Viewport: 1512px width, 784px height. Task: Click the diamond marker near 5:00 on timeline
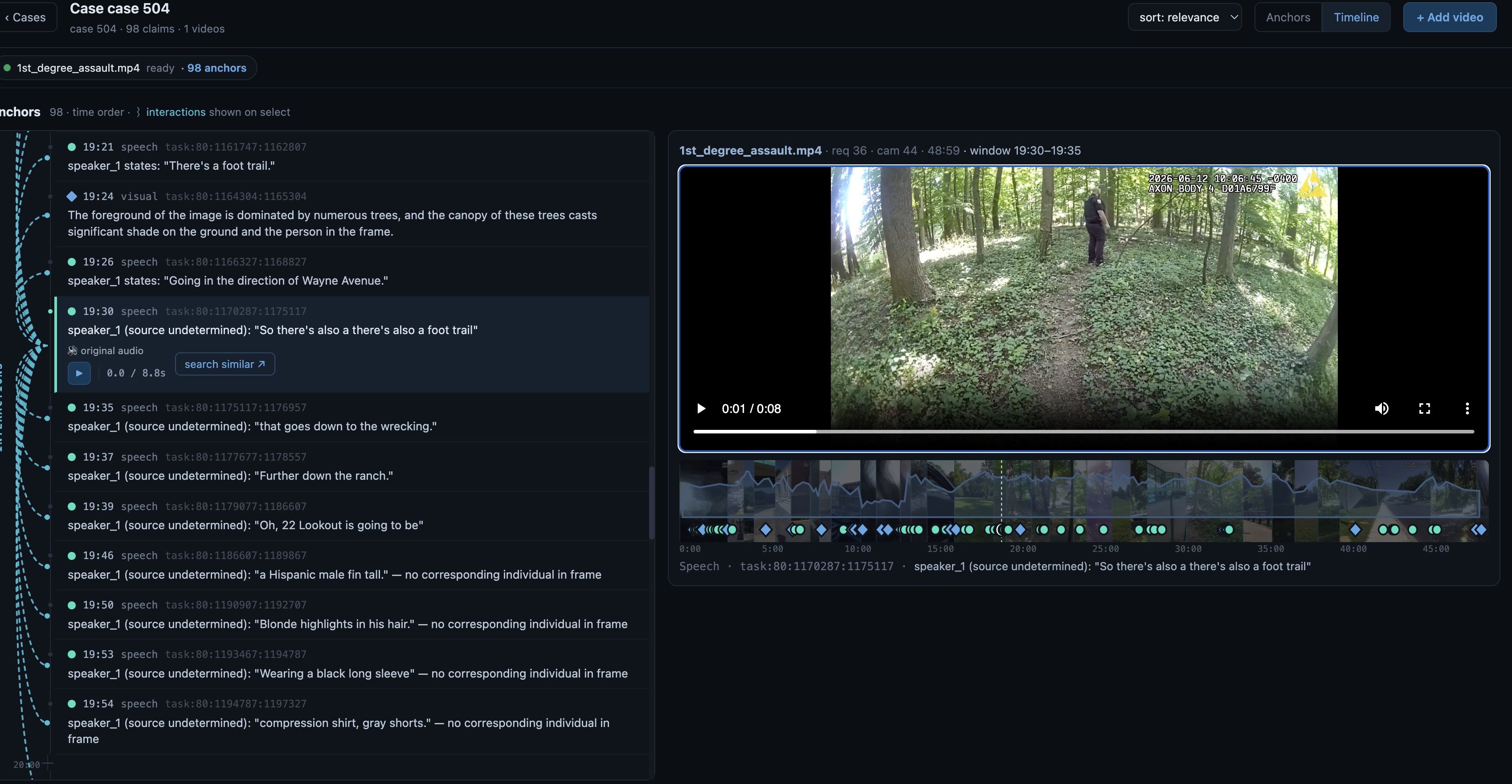point(765,529)
